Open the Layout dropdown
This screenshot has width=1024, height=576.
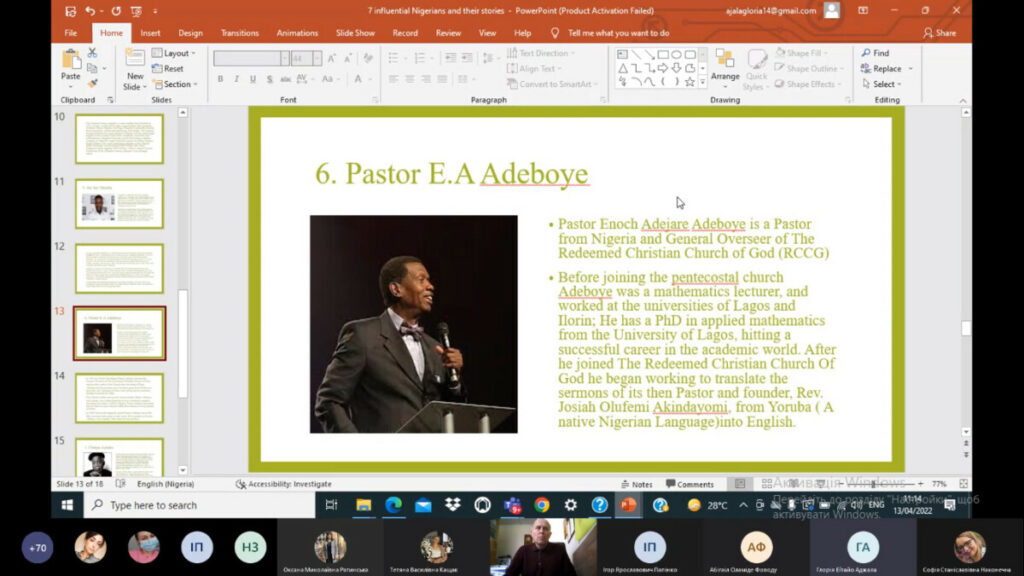tap(174, 53)
